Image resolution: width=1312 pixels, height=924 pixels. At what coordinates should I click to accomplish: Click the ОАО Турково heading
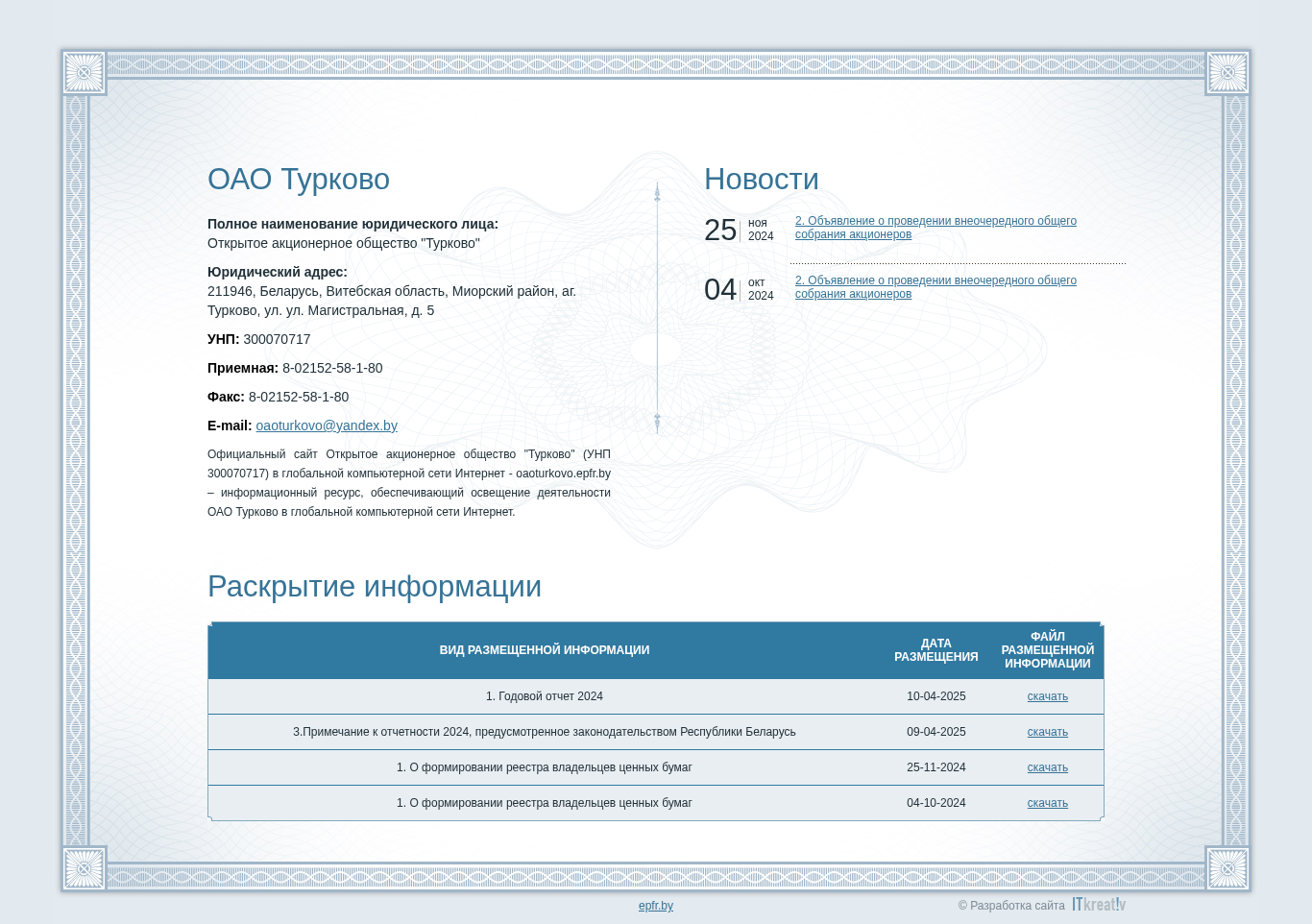click(299, 180)
